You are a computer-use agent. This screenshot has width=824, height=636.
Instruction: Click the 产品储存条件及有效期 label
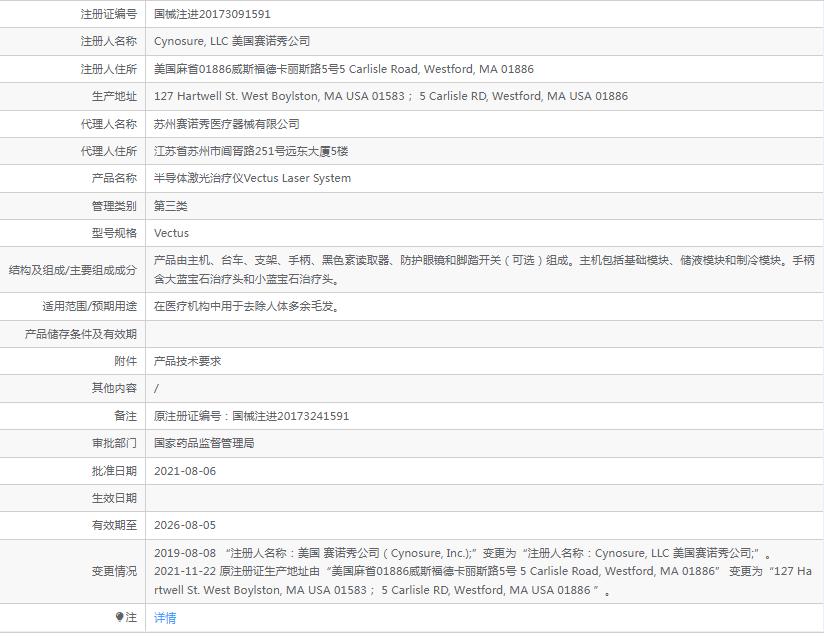pyautogui.click(x=80, y=334)
